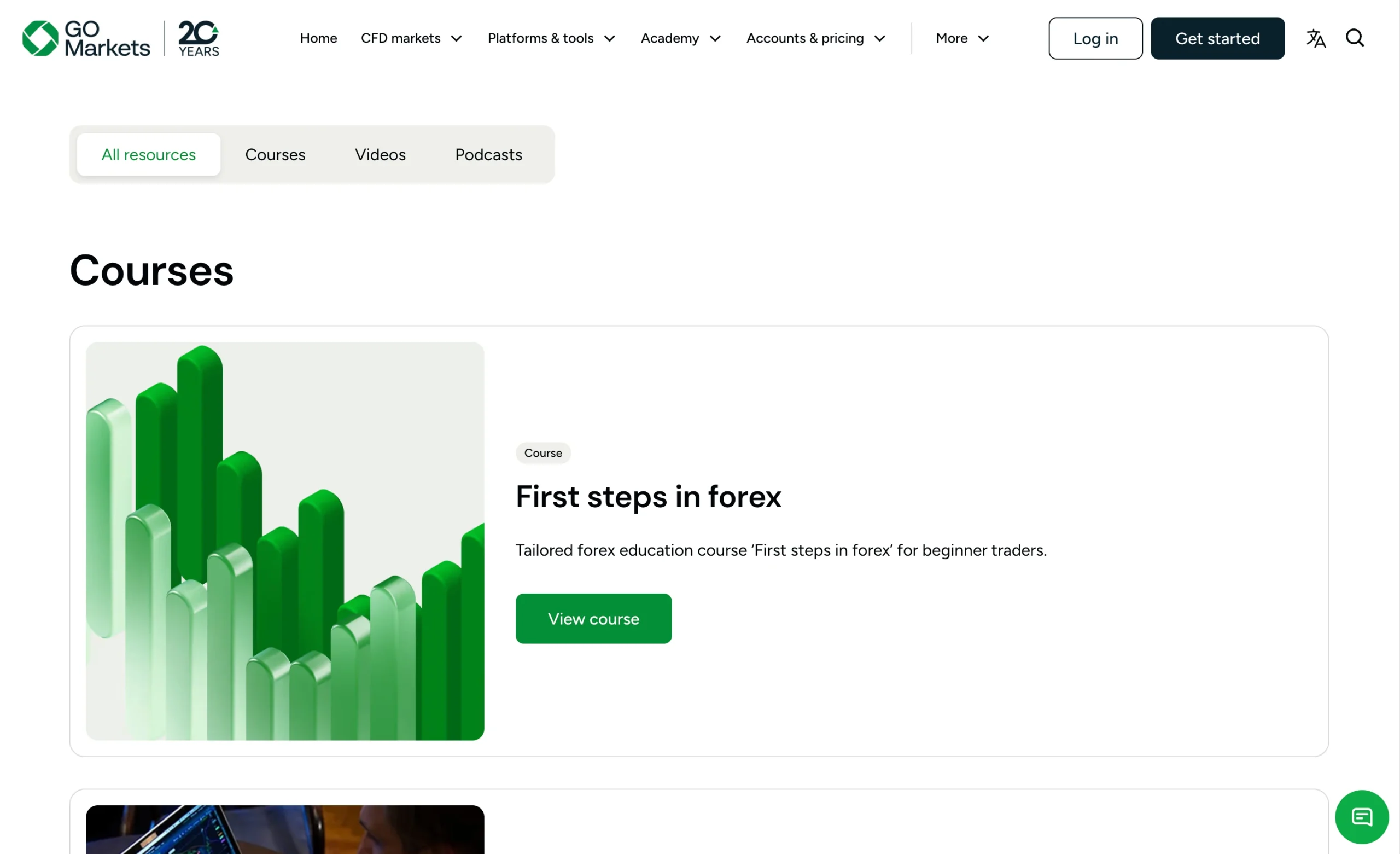Click the View course button

[593, 619]
